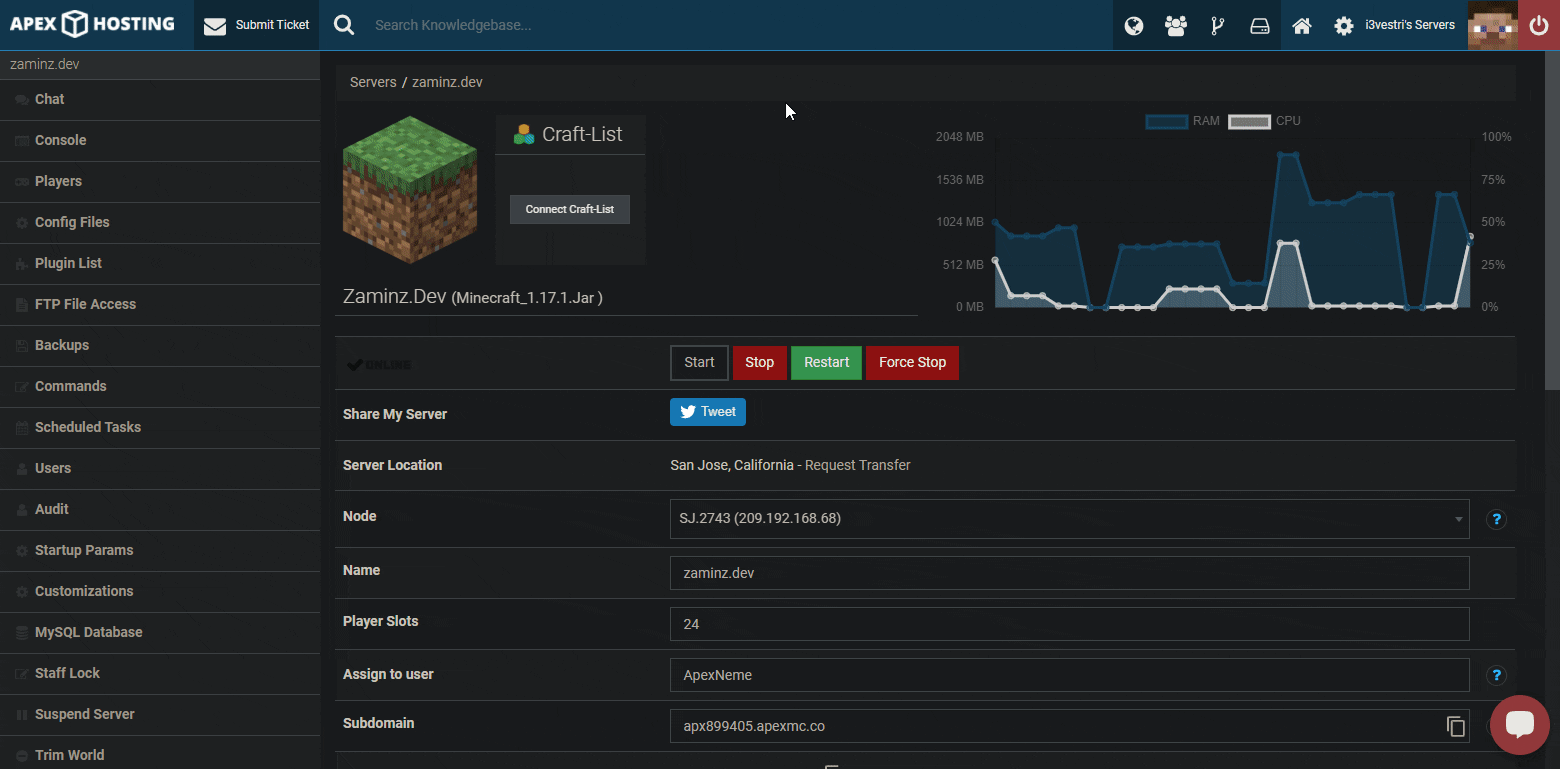Open FTP File Access in the sidebar

(x=160, y=304)
